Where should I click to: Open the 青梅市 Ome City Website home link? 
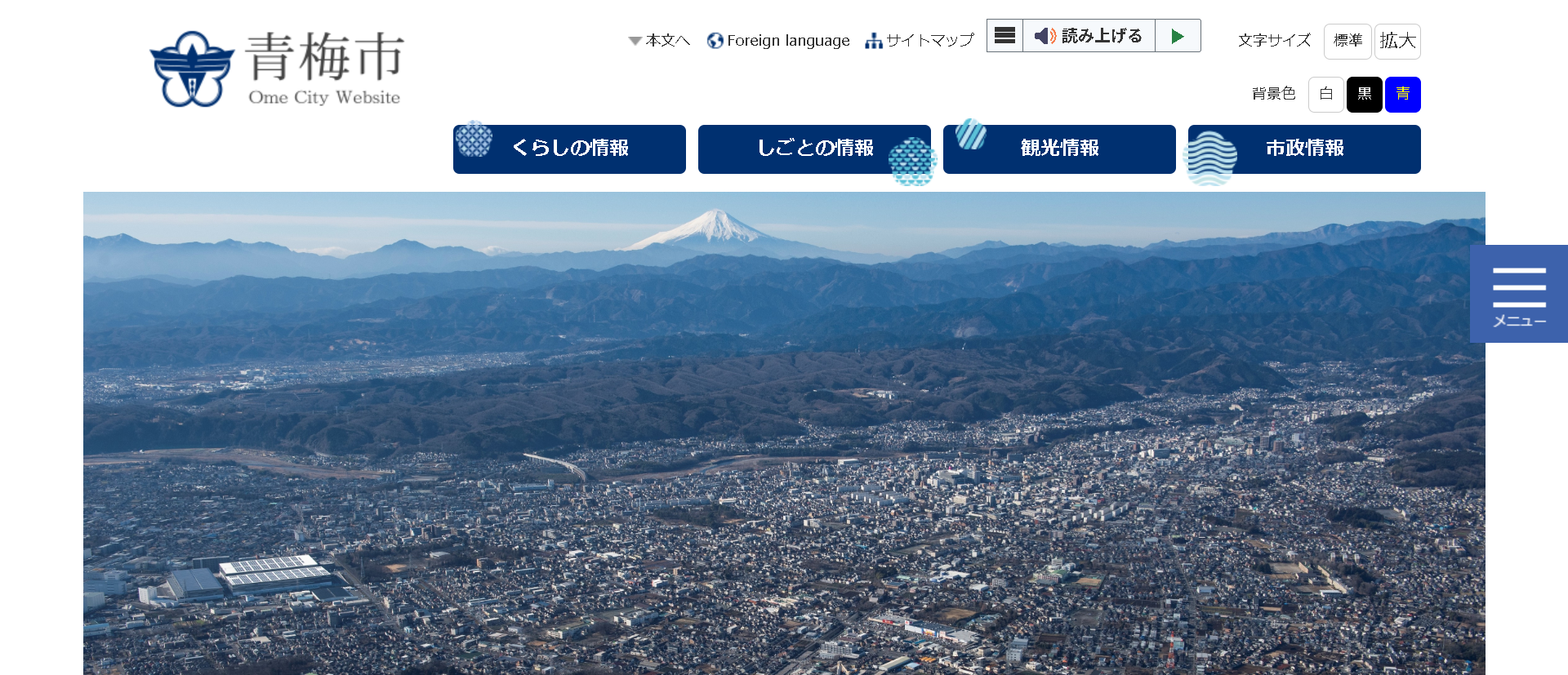(x=277, y=69)
